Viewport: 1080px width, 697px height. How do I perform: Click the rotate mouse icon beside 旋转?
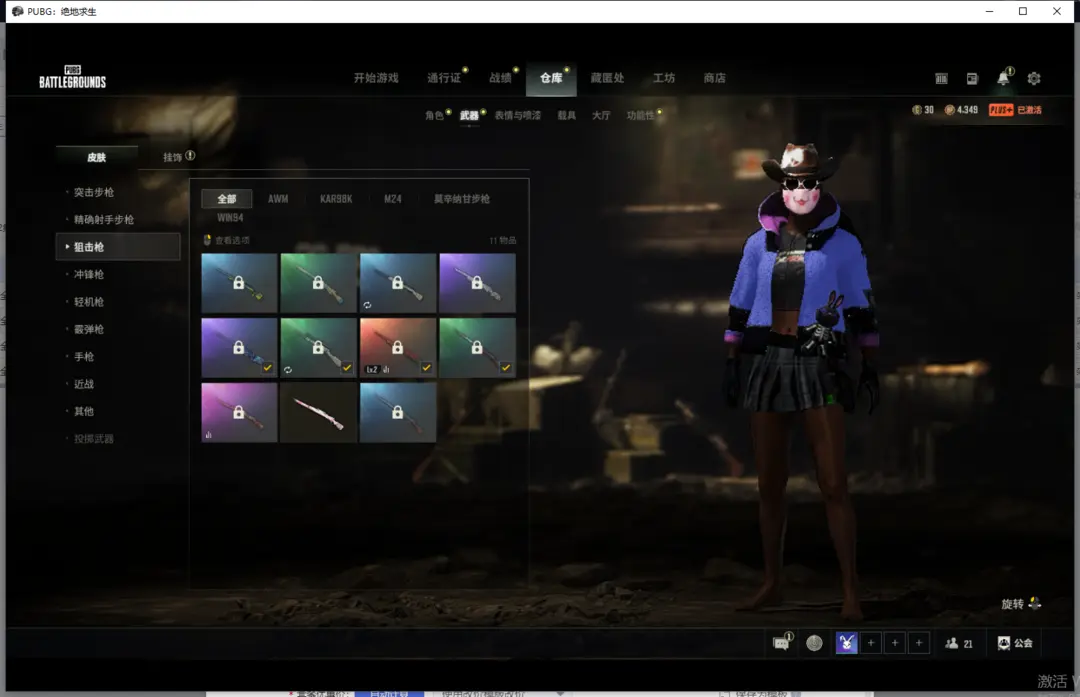click(1035, 603)
